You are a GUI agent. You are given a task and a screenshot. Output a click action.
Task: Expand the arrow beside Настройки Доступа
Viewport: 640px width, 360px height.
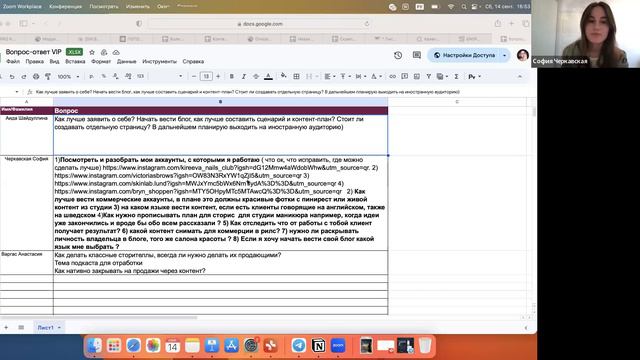point(505,55)
